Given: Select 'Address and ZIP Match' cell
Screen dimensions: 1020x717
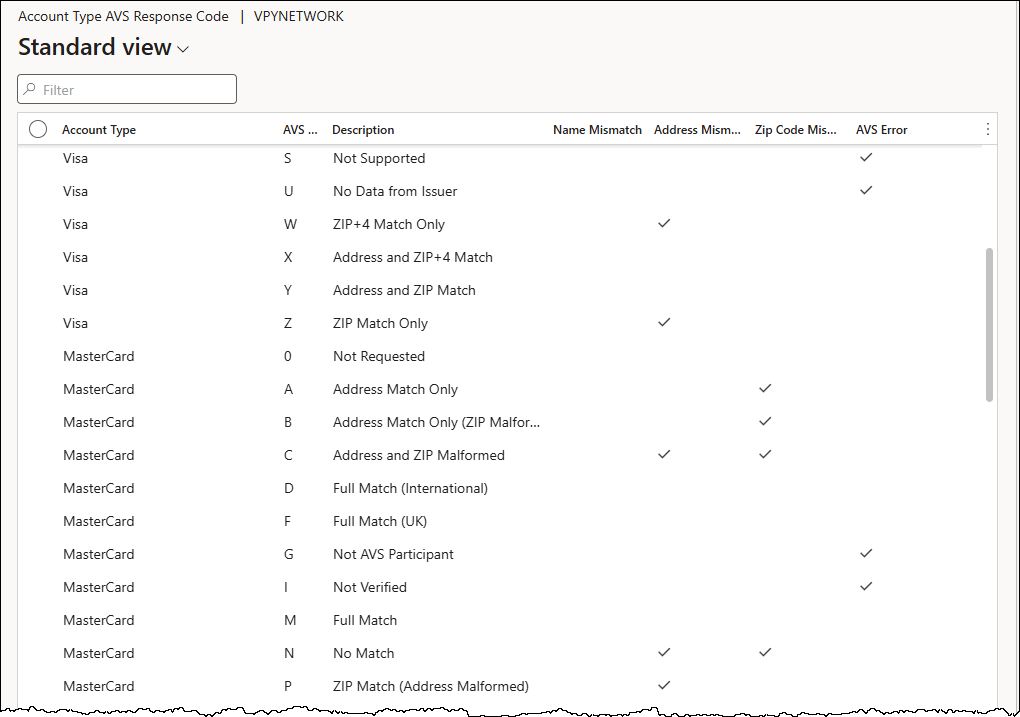Looking at the screenshot, I should (404, 290).
